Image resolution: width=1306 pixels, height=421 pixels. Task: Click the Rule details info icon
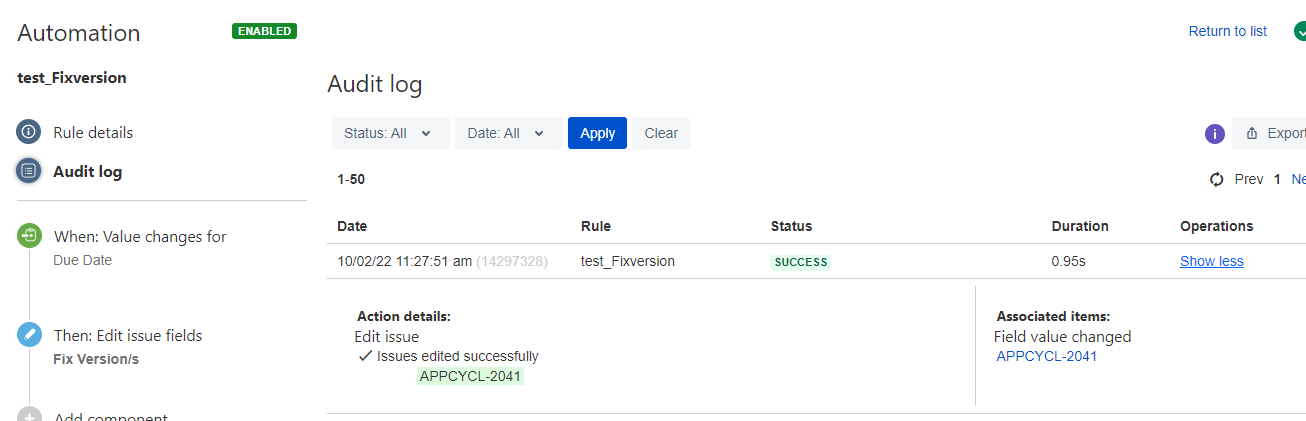(29, 132)
